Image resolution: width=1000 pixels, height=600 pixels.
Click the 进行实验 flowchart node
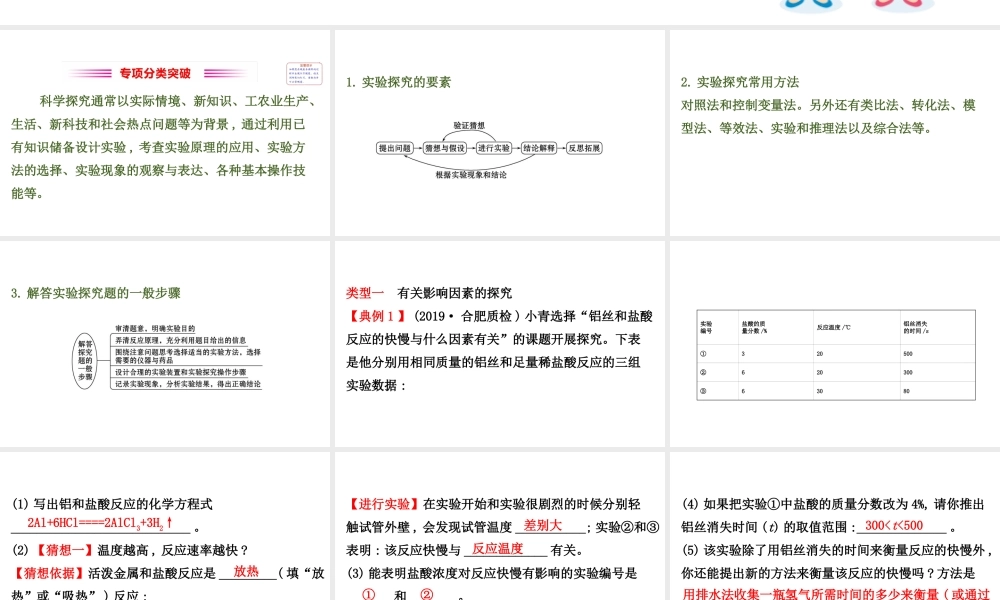coord(493,147)
